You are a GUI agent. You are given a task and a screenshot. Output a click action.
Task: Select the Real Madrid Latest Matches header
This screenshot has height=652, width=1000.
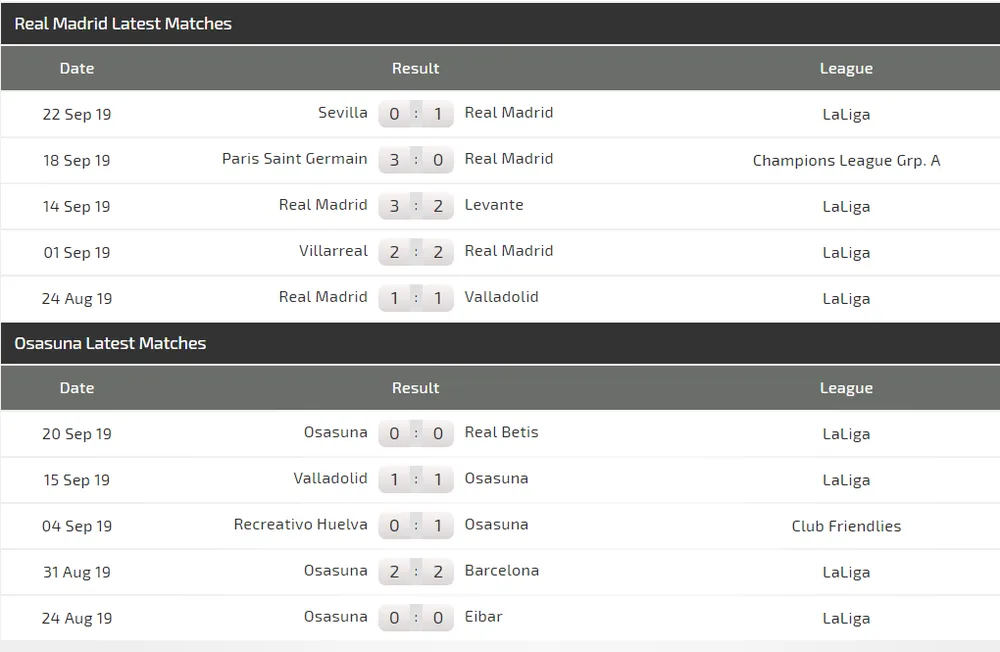(123, 23)
